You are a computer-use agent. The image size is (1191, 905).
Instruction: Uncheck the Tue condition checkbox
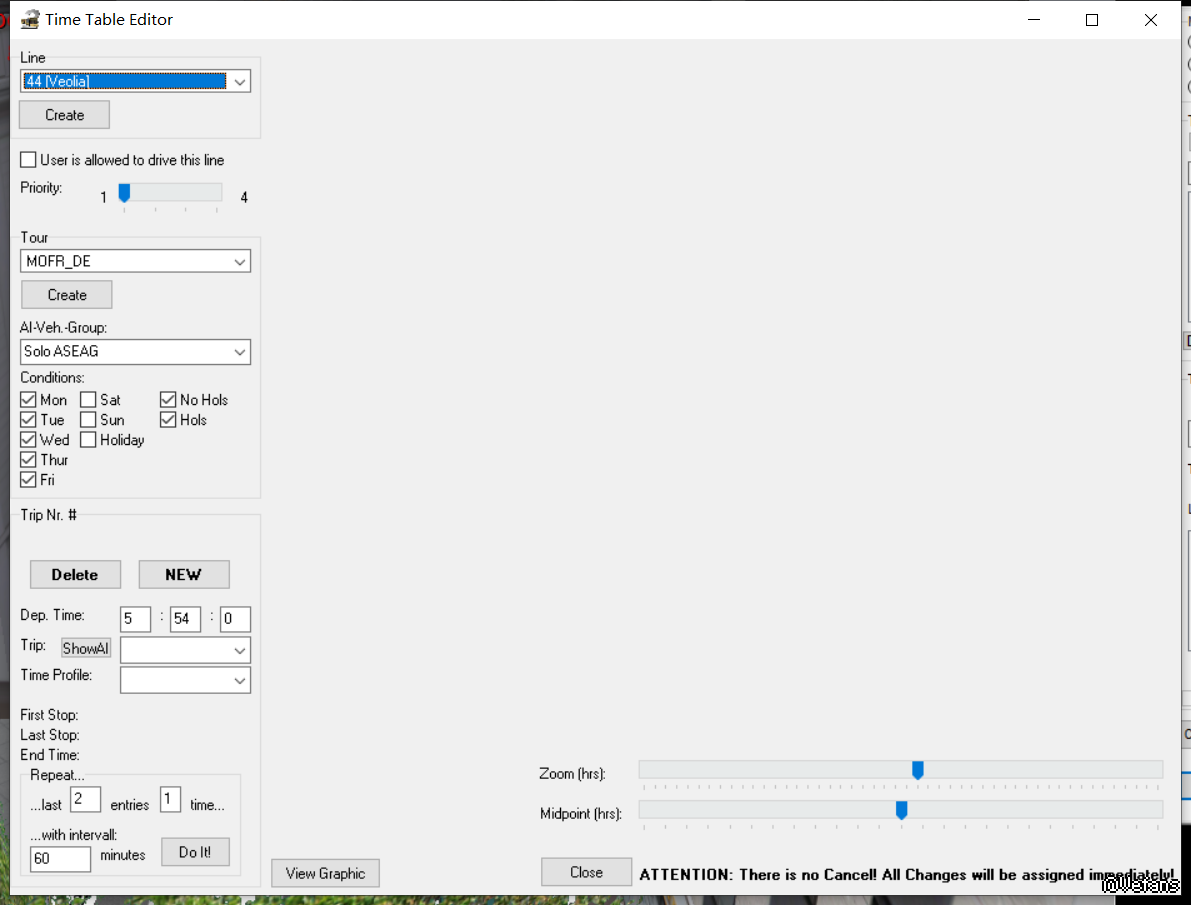tap(28, 419)
